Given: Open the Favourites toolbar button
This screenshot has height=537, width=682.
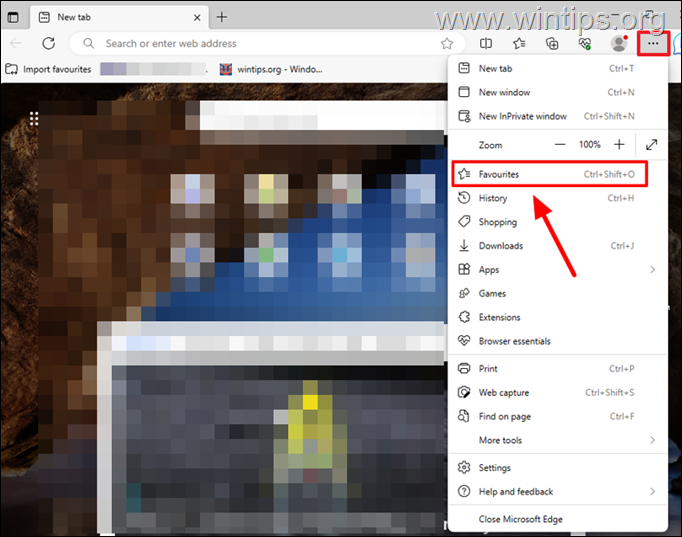Looking at the screenshot, I should point(519,43).
